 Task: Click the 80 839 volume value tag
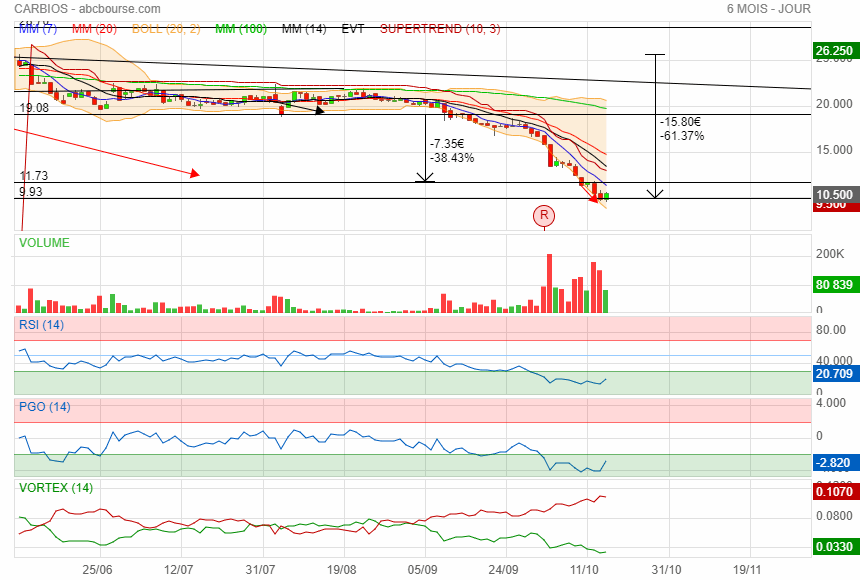click(834, 285)
